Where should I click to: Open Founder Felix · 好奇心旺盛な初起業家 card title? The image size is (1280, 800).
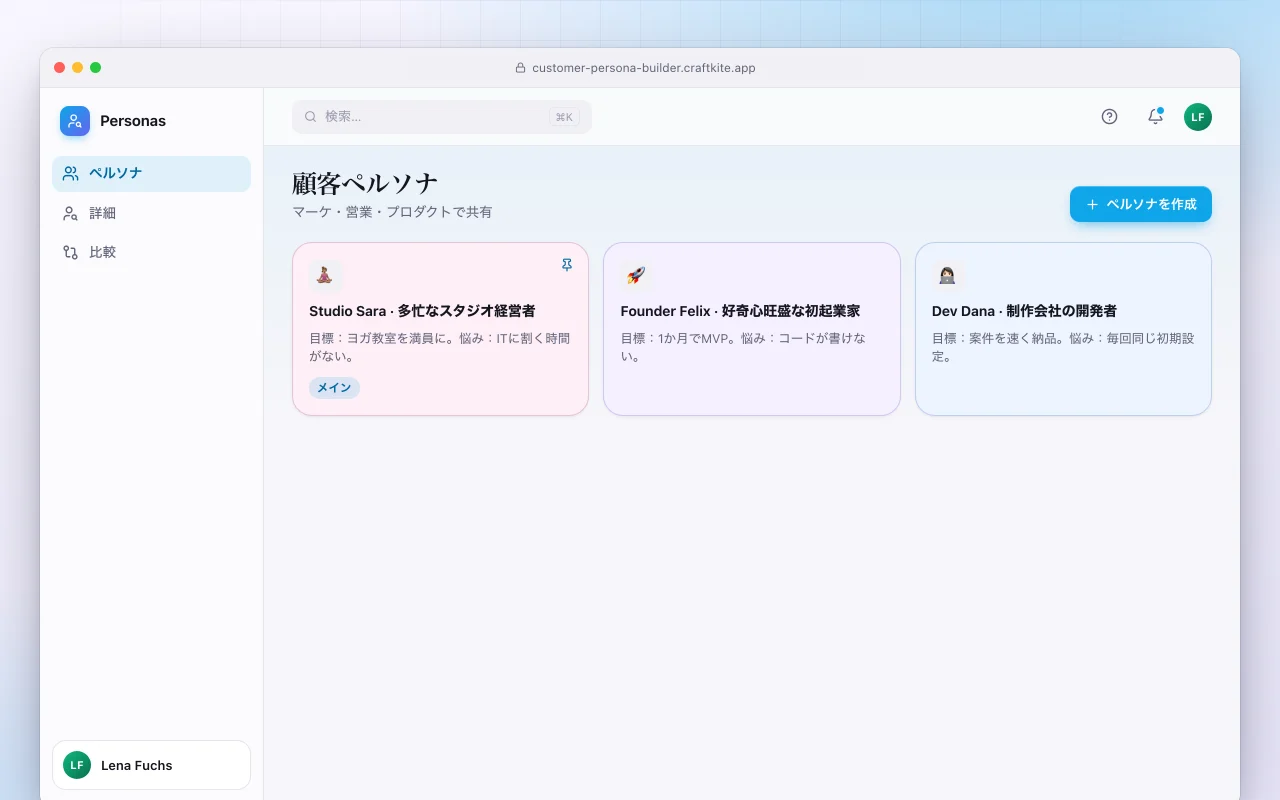pos(740,311)
